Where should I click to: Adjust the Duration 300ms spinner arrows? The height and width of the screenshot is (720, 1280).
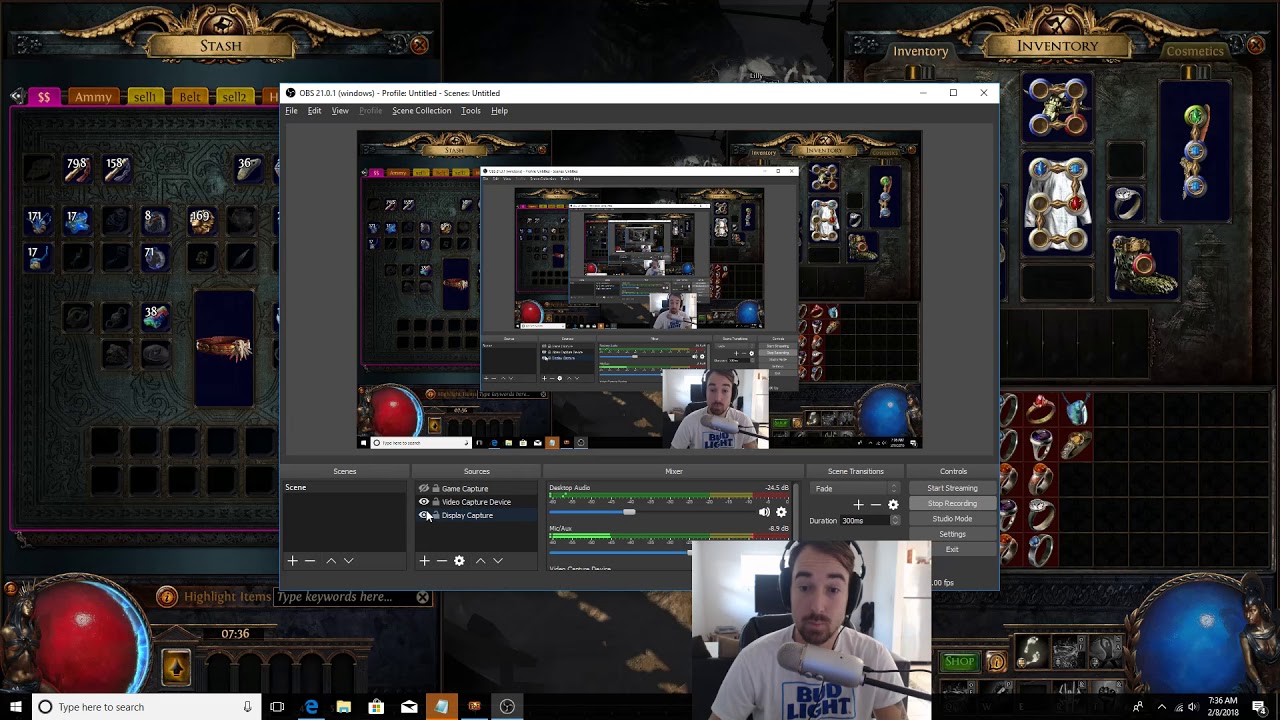tap(895, 521)
